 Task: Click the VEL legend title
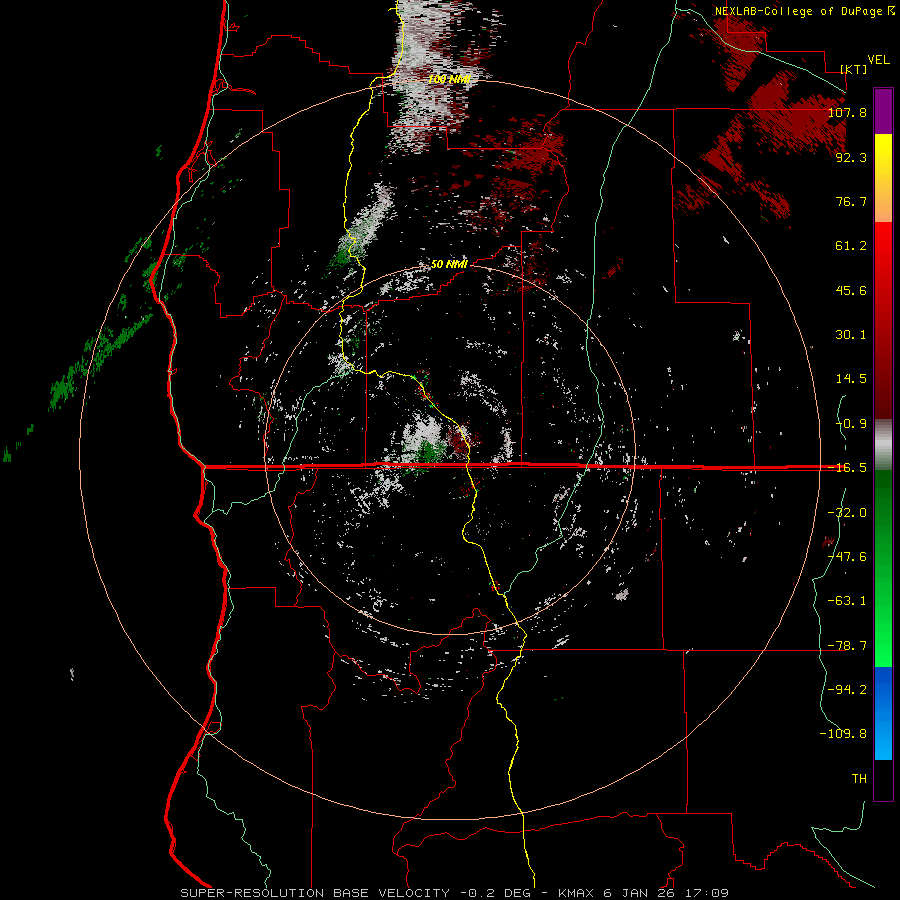pos(878,60)
